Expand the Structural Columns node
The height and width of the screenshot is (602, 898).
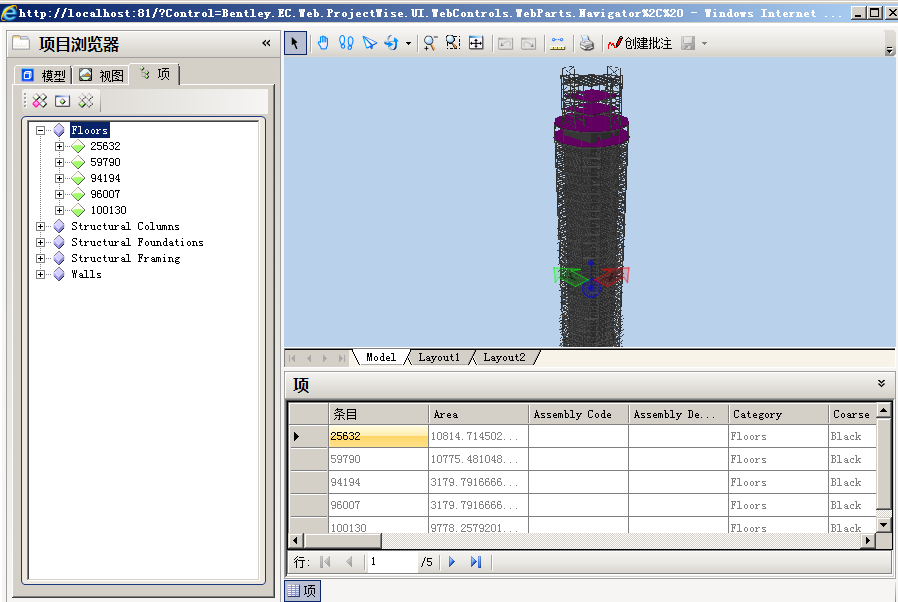click(41, 226)
